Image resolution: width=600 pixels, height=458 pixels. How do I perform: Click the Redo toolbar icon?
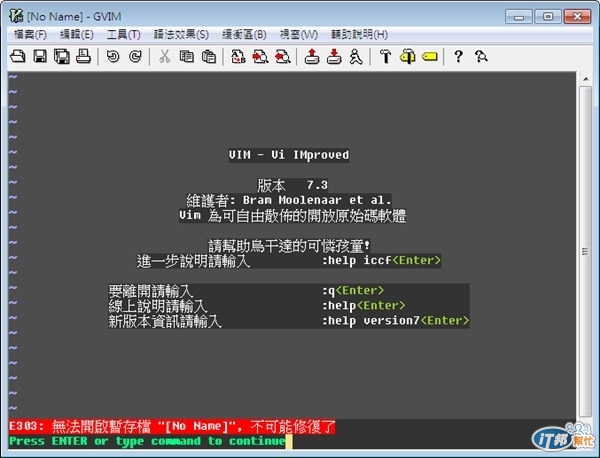pyautogui.click(x=135, y=57)
